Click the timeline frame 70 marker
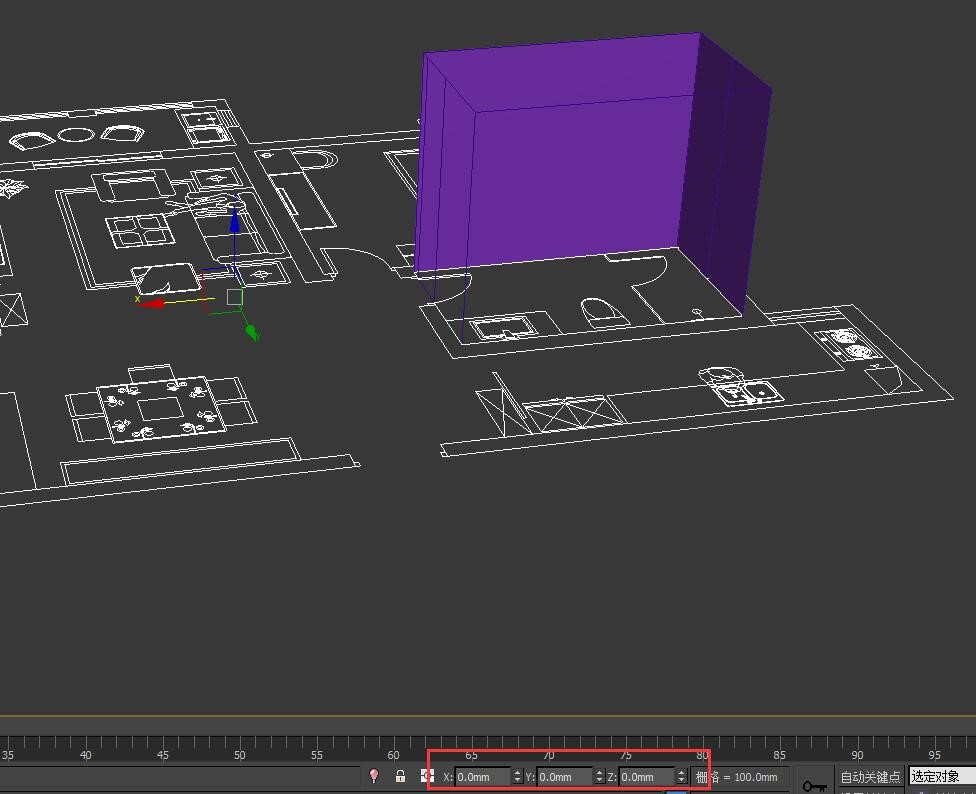Viewport: 976px width, 794px height. [x=548, y=755]
